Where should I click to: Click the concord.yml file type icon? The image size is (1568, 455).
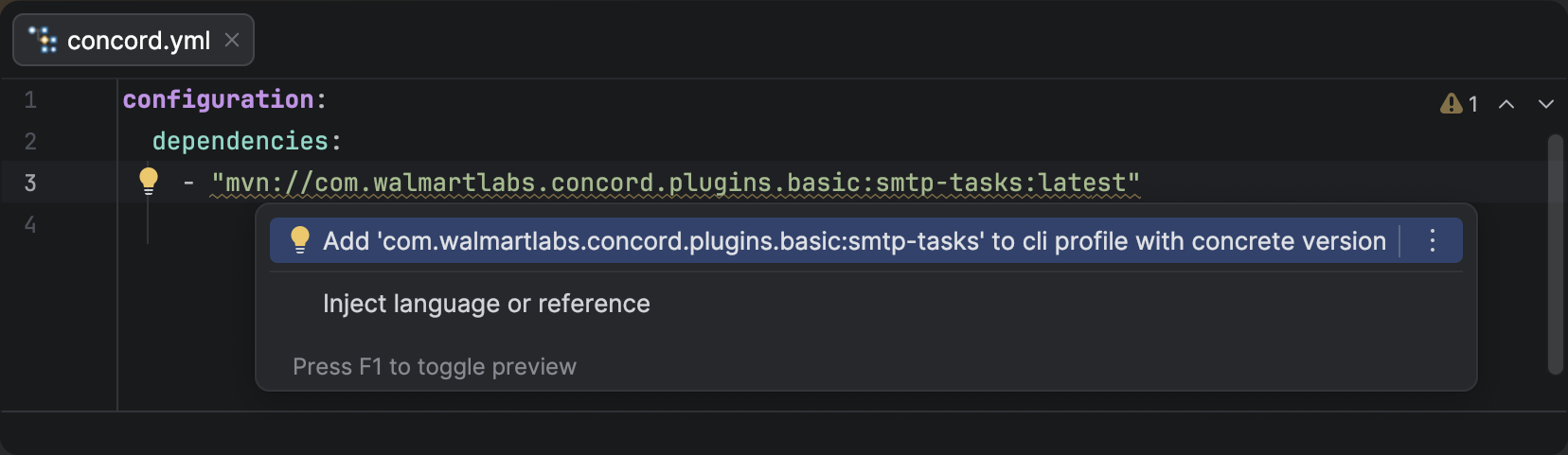(x=43, y=41)
